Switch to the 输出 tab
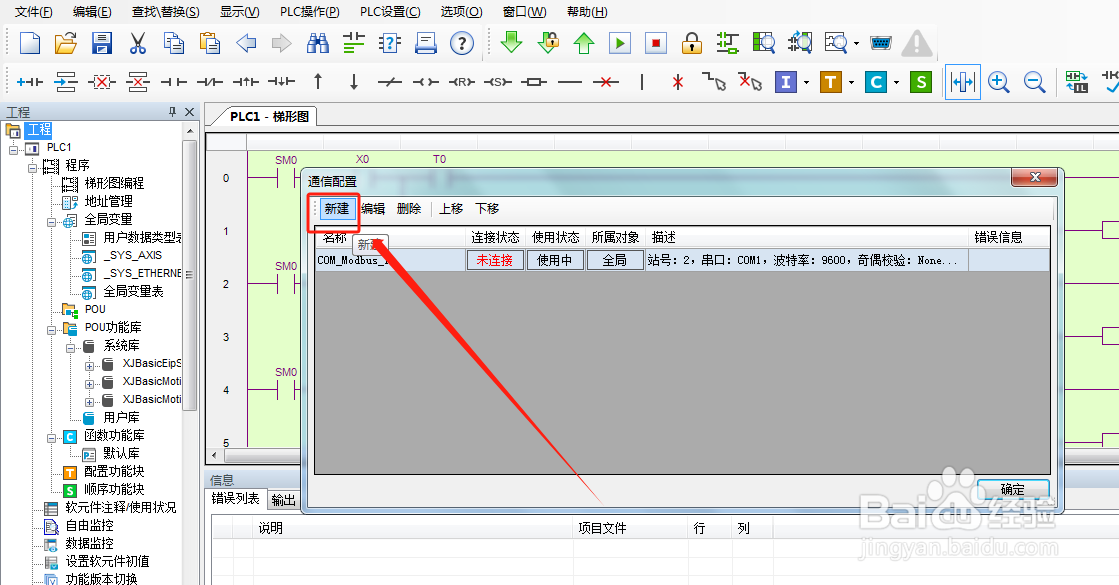 click(283, 498)
